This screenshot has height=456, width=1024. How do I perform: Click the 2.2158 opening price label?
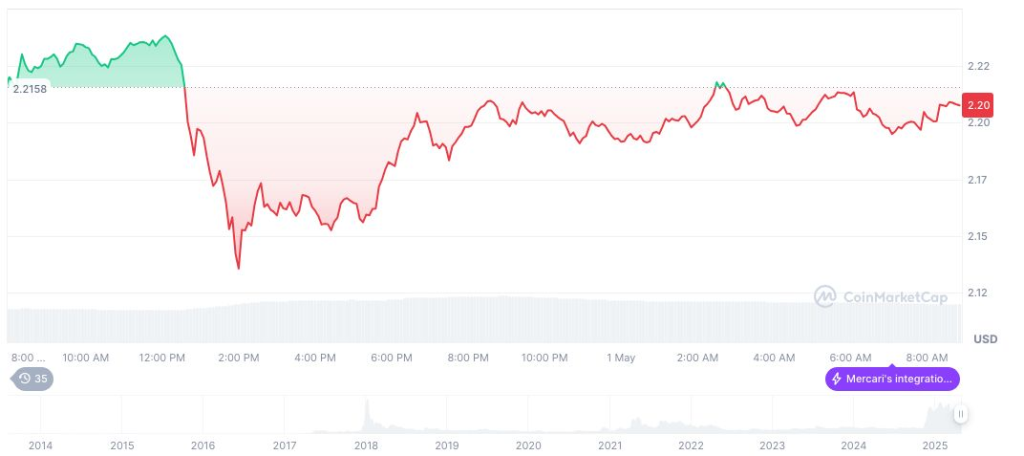30,90
